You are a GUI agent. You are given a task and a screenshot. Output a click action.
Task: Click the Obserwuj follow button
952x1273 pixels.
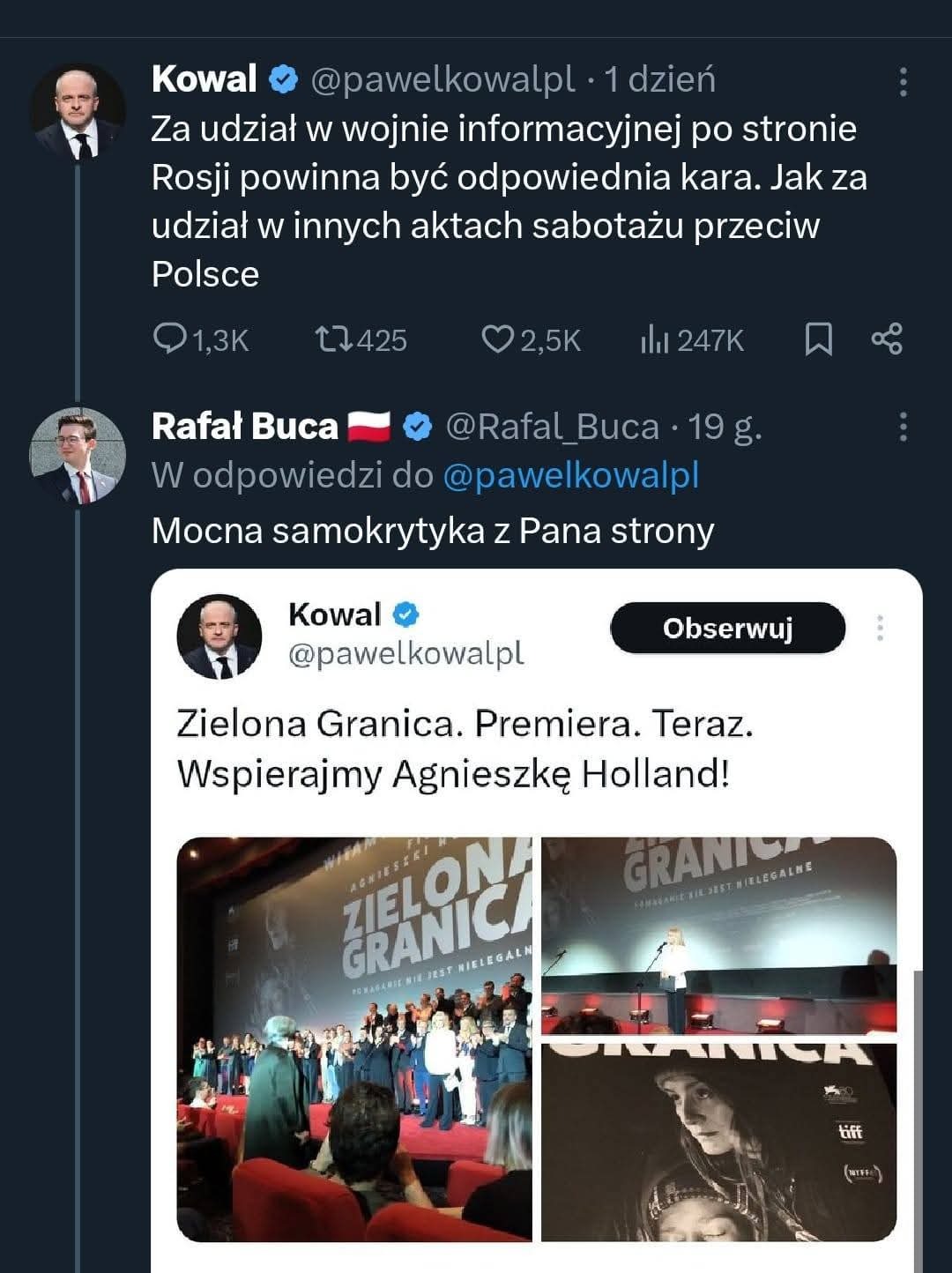[x=727, y=629]
